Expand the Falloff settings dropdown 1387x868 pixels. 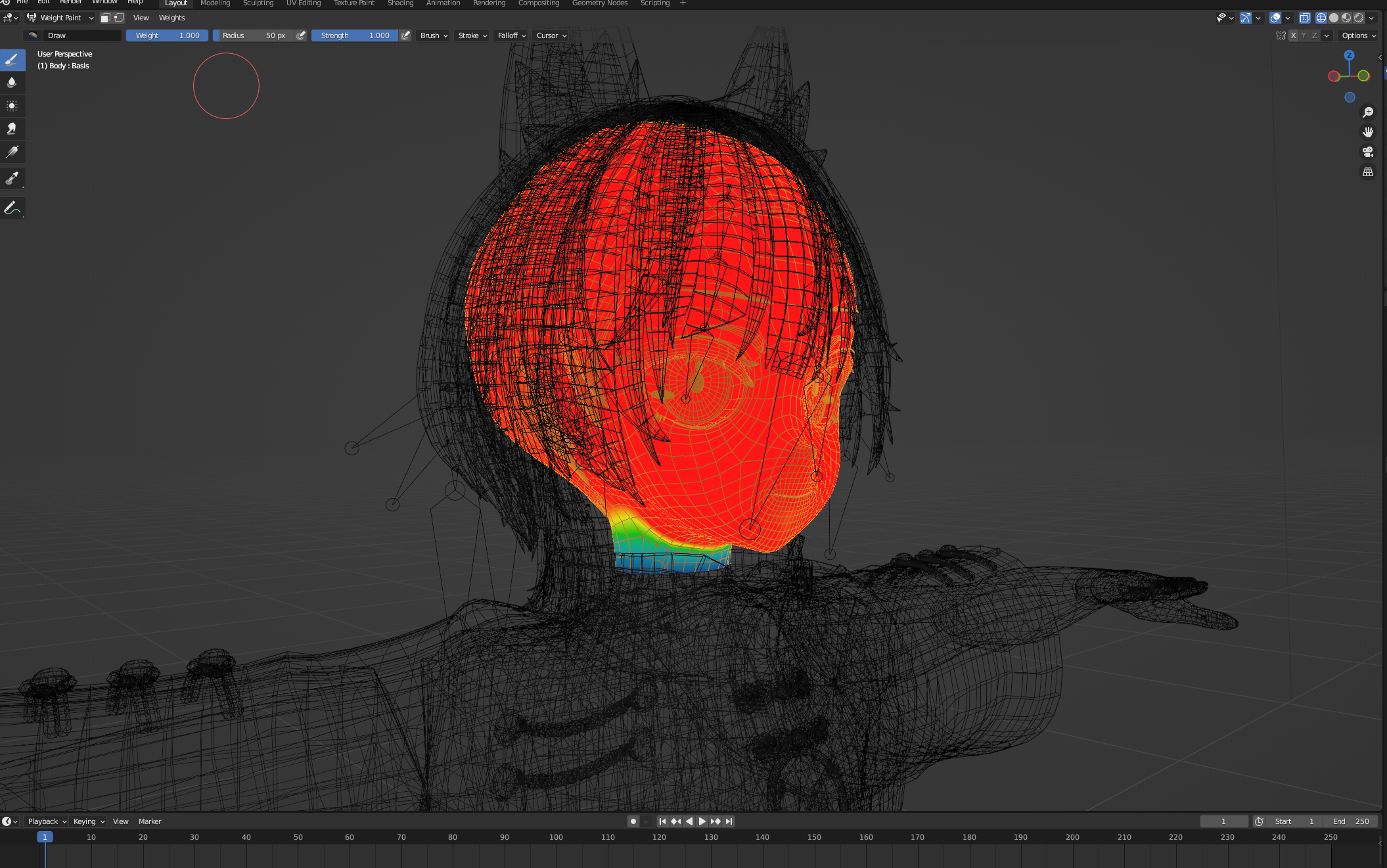[512, 35]
